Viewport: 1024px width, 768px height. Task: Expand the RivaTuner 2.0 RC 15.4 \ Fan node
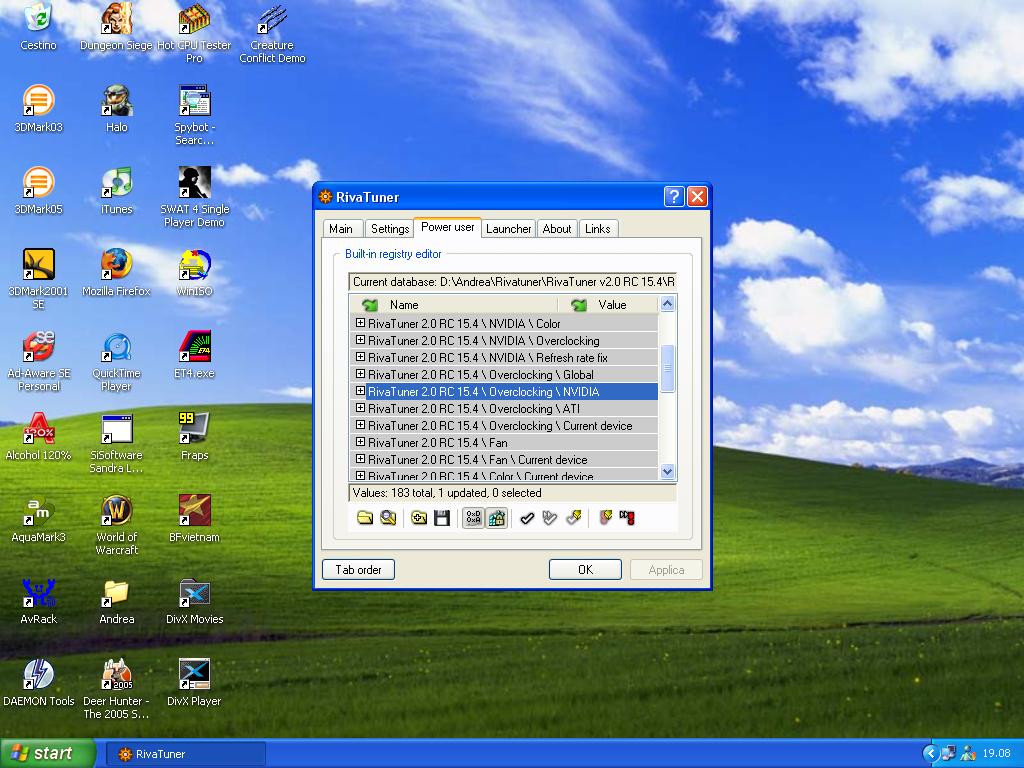(x=360, y=441)
